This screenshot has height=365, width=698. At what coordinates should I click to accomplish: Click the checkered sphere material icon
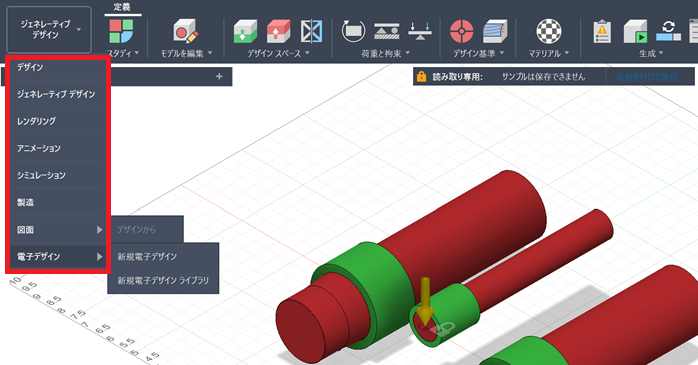[548, 31]
